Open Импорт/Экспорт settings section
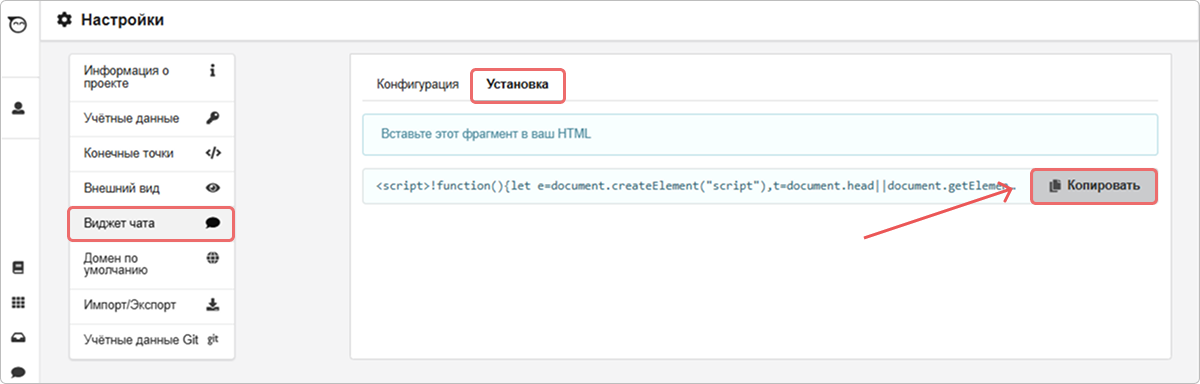Viewport: 1200px width, 384px height. click(152, 304)
